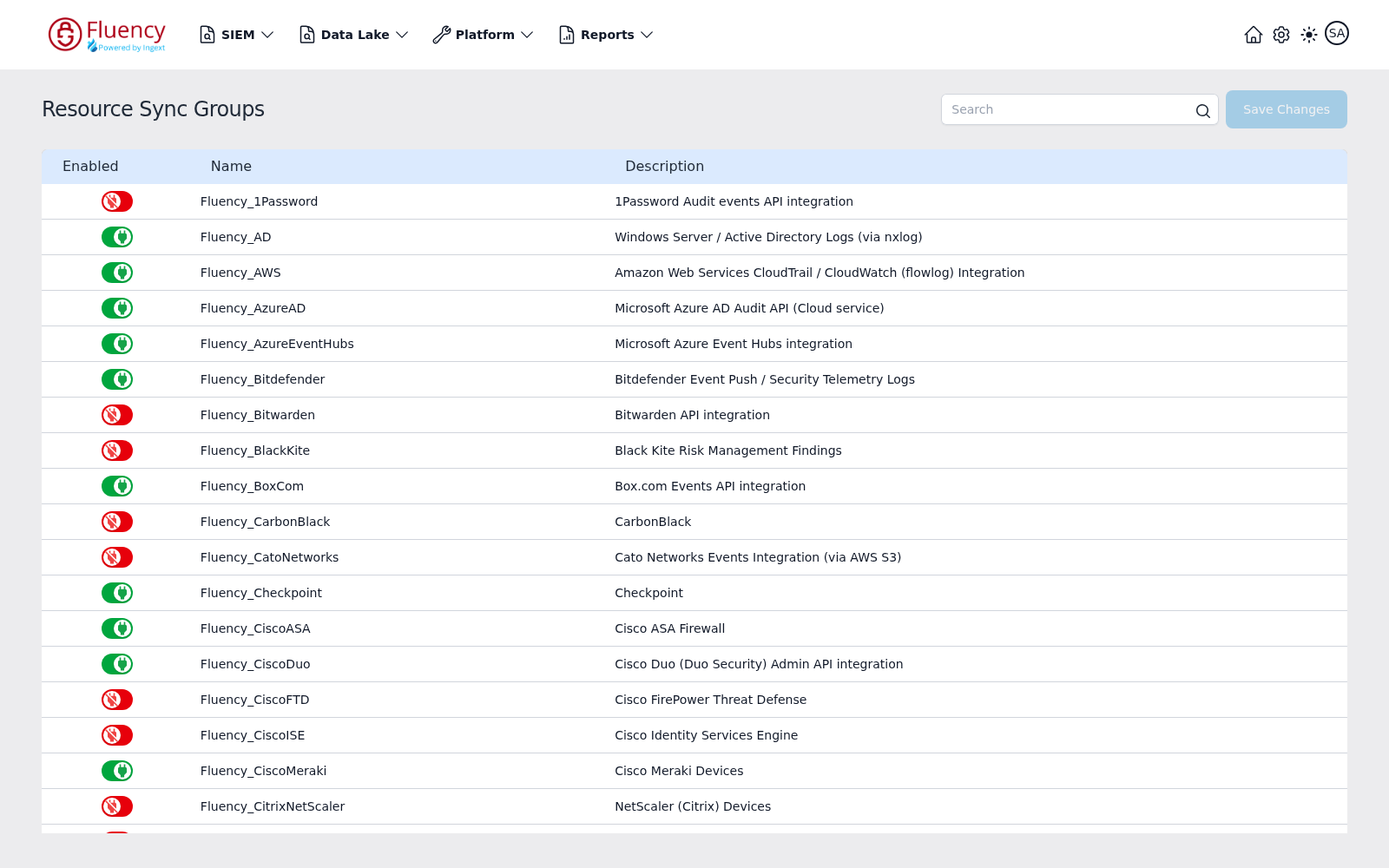The width and height of the screenshot is (1389, 868).
Task: Turn on Fluency_CiscoISE toggle
Action: 117,735
